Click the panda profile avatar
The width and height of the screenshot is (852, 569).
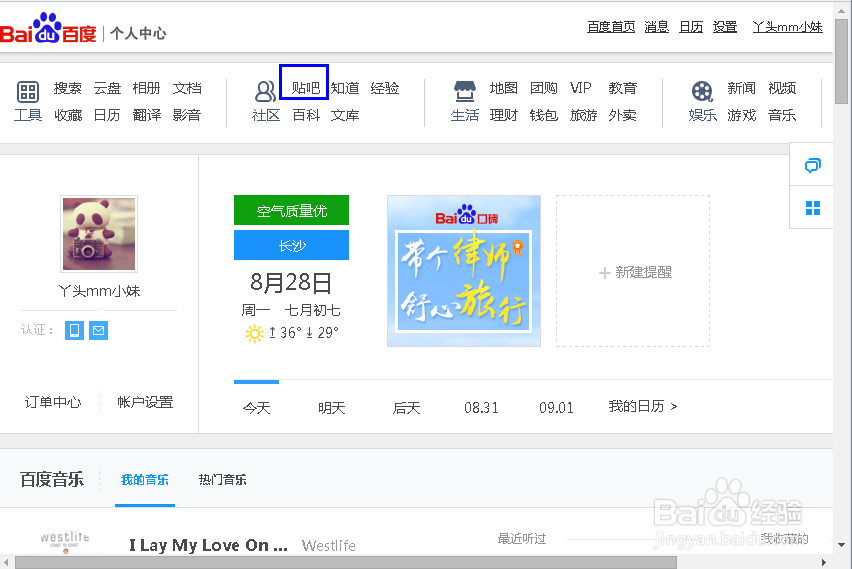point(99,234)
